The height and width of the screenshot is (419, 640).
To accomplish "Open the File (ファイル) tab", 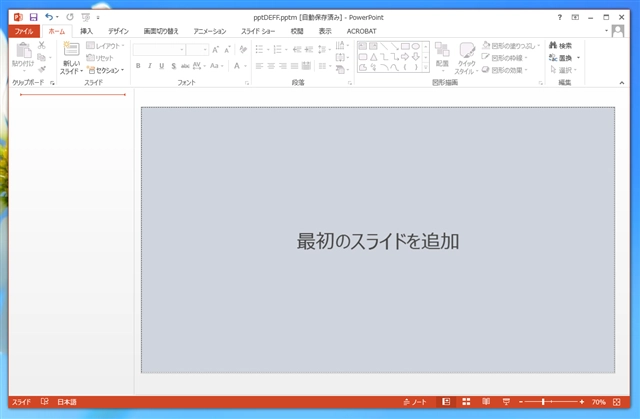I will point(24,31).
